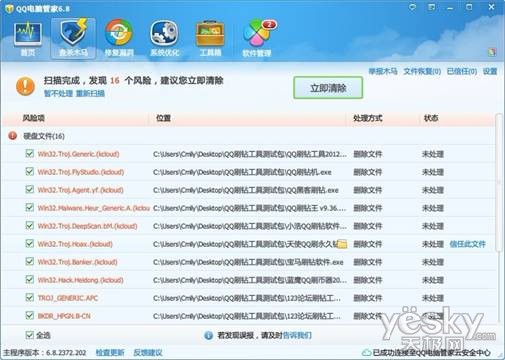Open the 设置 settings link

pos(490,71)
